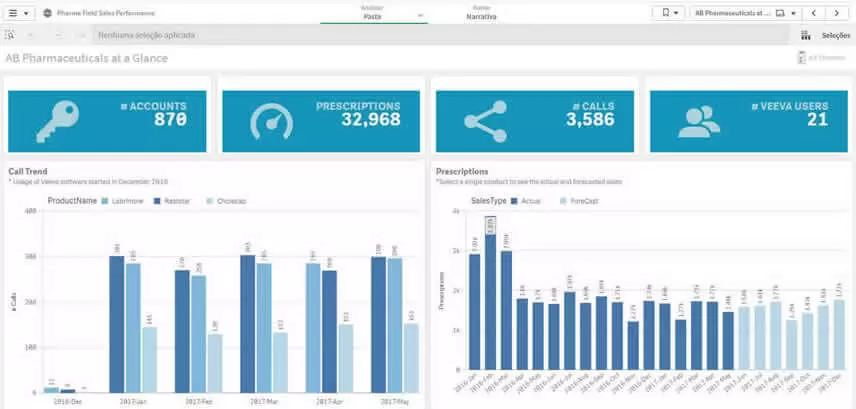Click the share icon on Calls tile
This screenshot has width=856, height=409.
pyautogui.click(x=485, y=120)
